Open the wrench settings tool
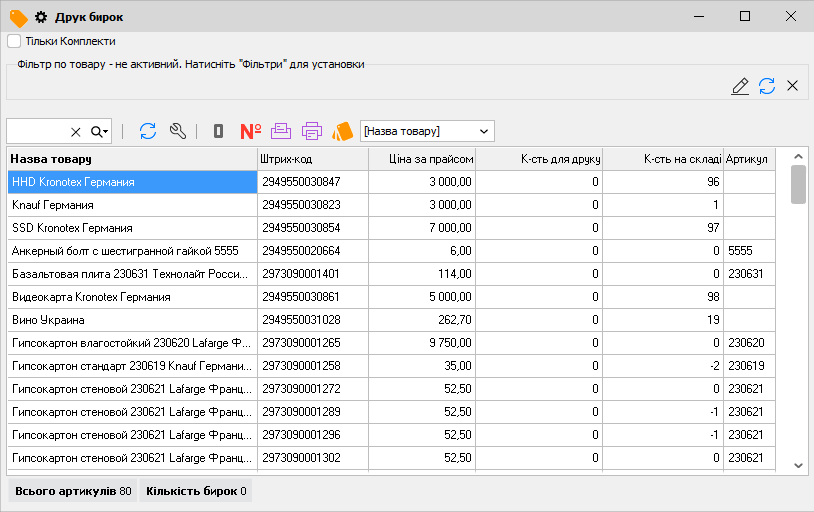The width and height of the screenshot is (814, 512). 178,131
